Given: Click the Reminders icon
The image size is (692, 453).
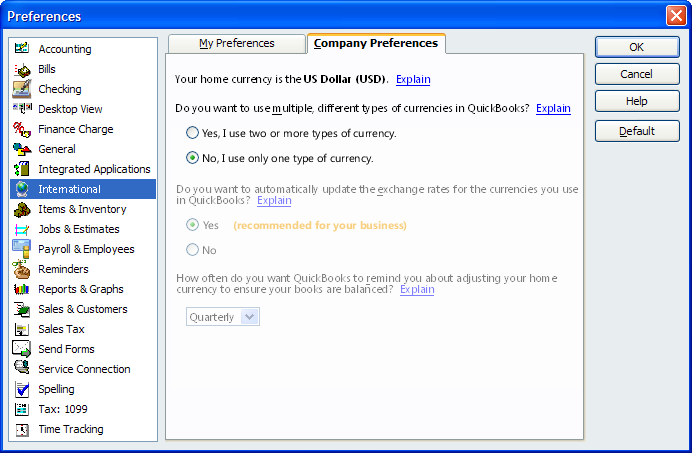Looking at the screenshot, I should 21,269.
